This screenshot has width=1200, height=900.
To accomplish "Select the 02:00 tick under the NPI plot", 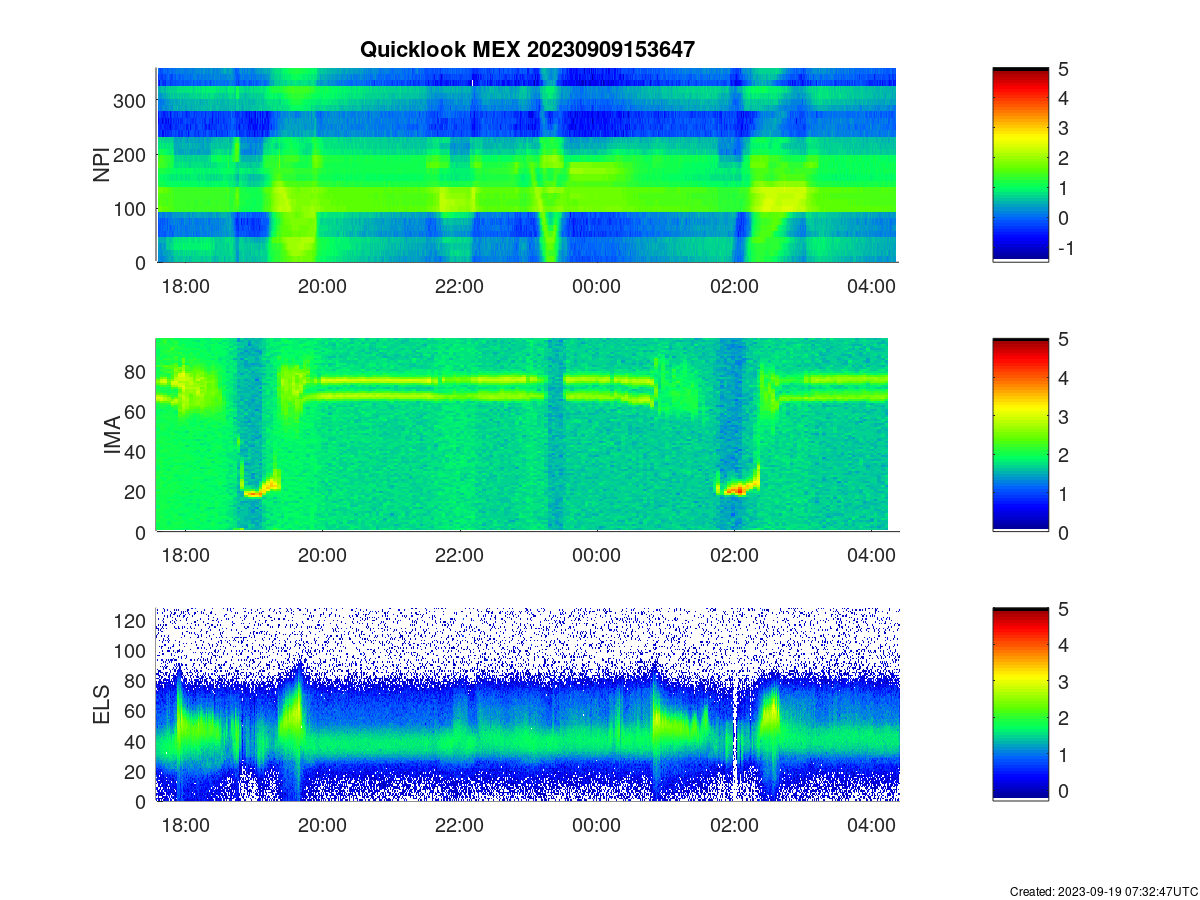I will pos(734,286).
